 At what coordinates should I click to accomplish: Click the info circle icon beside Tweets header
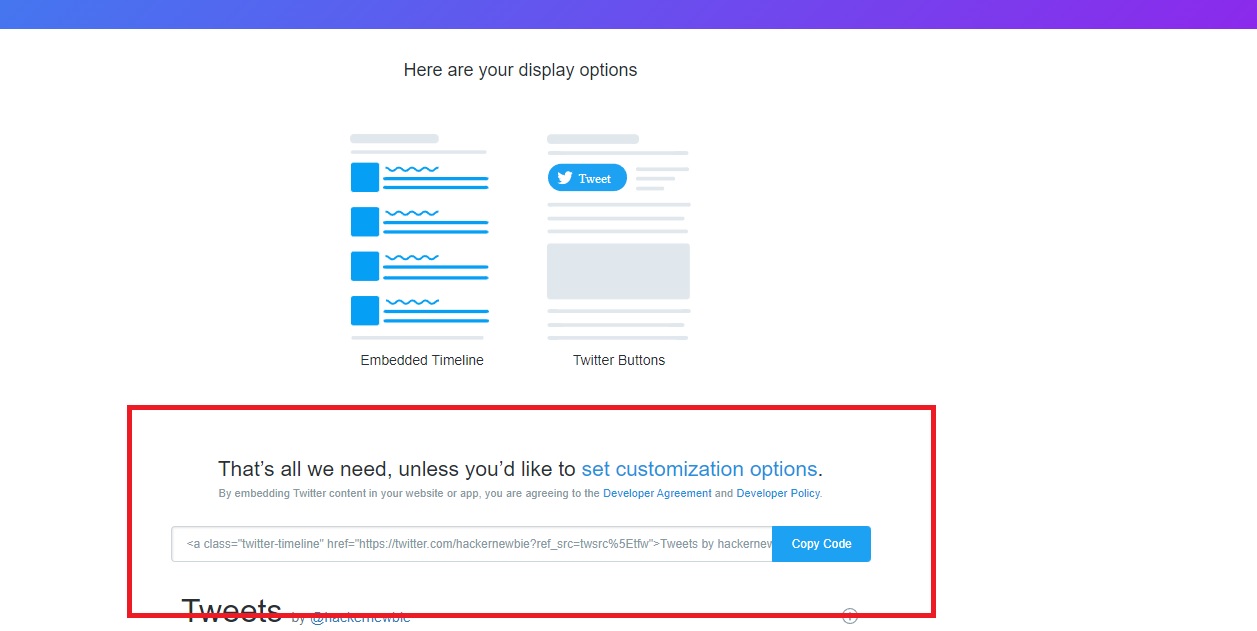(x=850, y=616)
